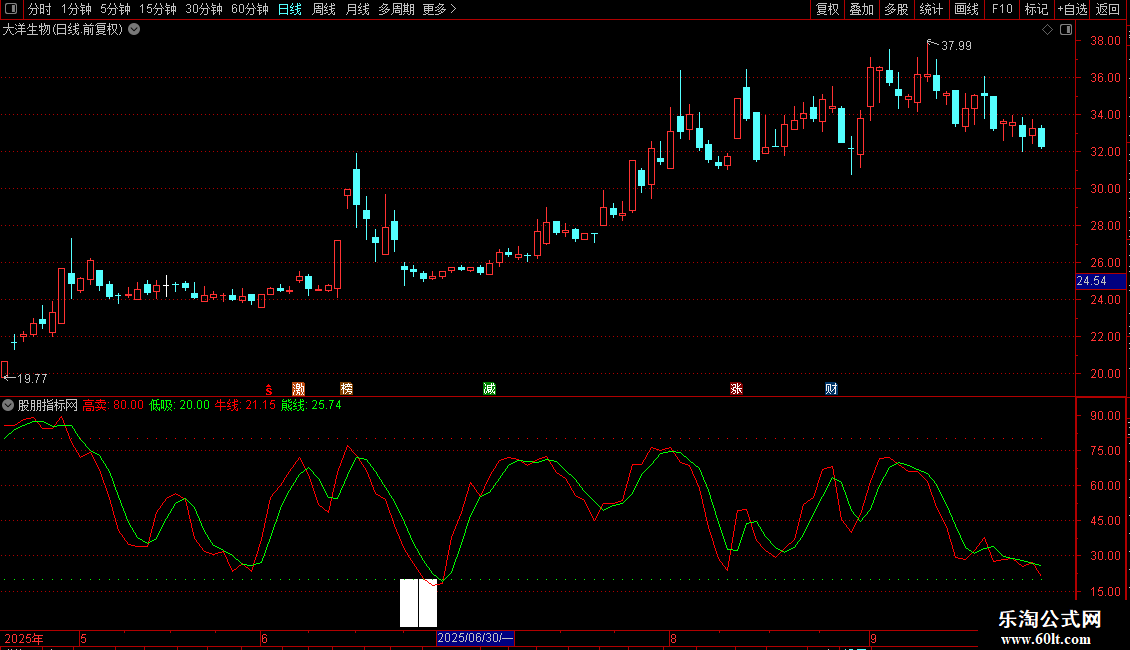This screenshot has height=650, width=1130.
Task: Toggle the right side panel icon
Action: coord(1067,30)
